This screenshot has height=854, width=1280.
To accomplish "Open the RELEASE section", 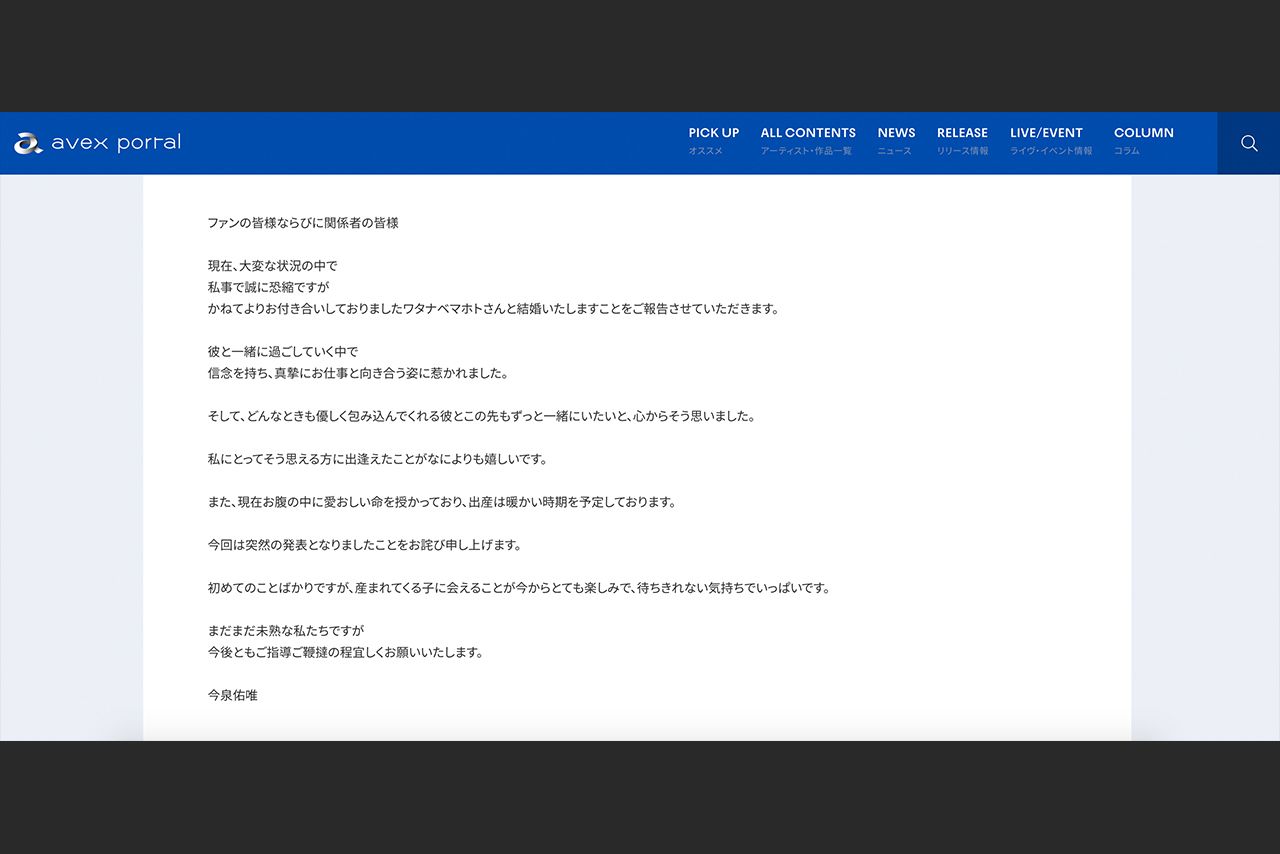I will point(961,132).
